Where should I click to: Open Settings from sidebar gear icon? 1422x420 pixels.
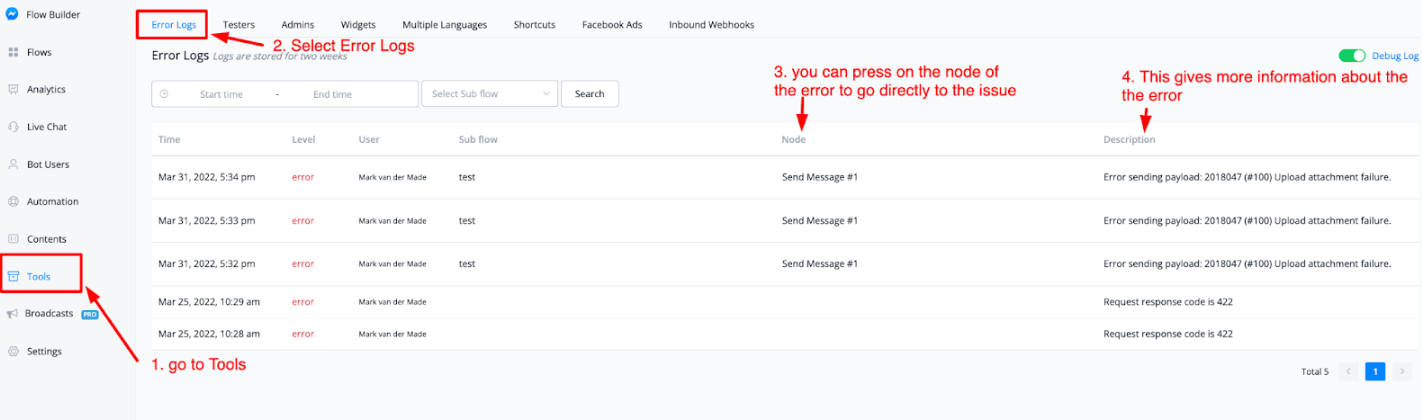pyautogui.click(x=13, y=351)
